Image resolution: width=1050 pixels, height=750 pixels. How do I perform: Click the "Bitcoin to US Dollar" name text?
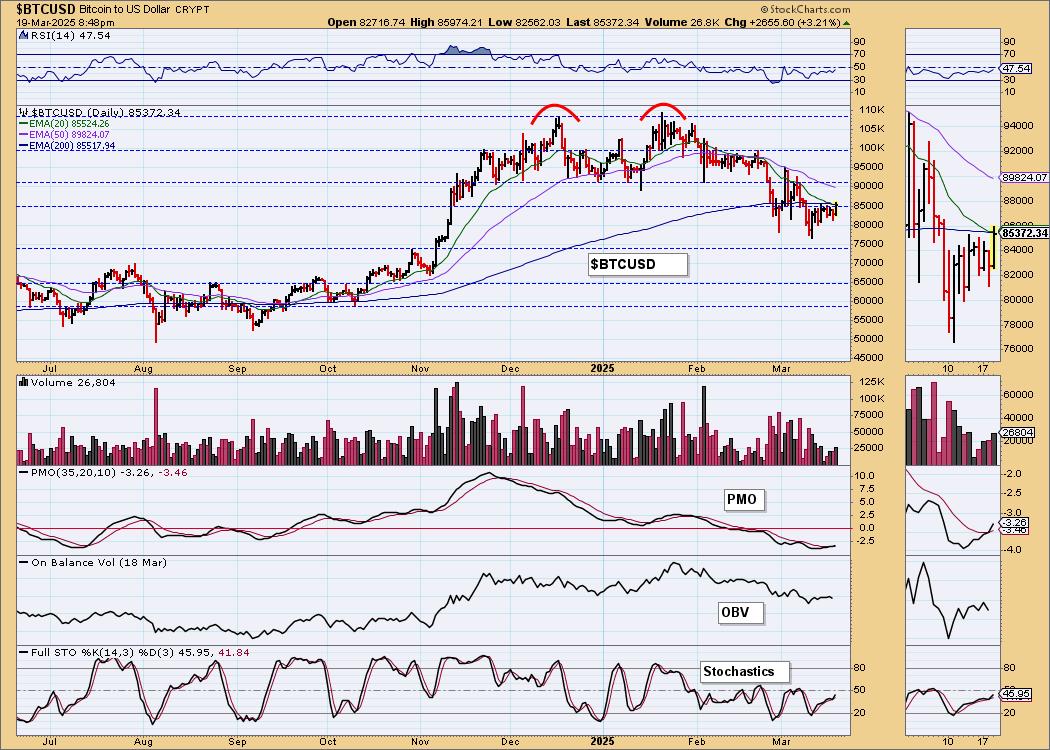(x=126, y=9)
